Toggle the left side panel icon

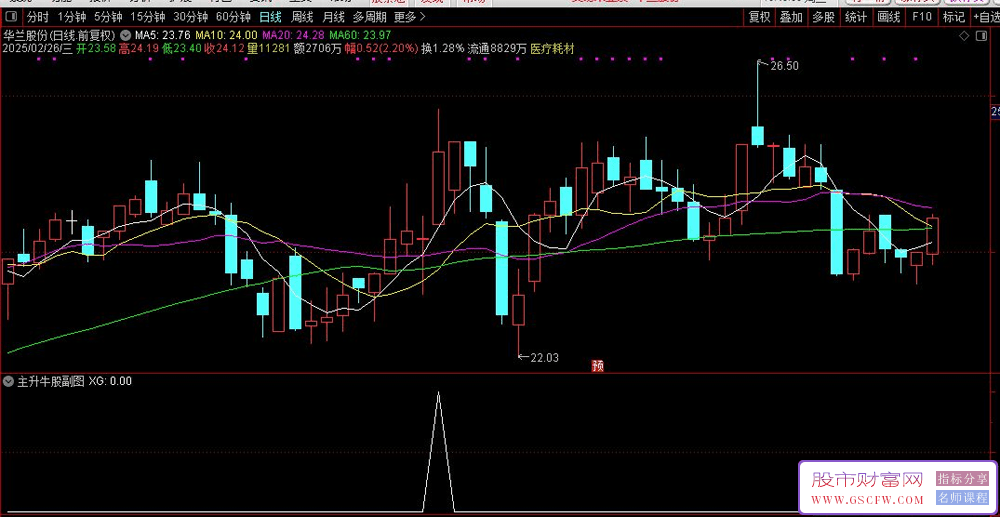(11, 17)
